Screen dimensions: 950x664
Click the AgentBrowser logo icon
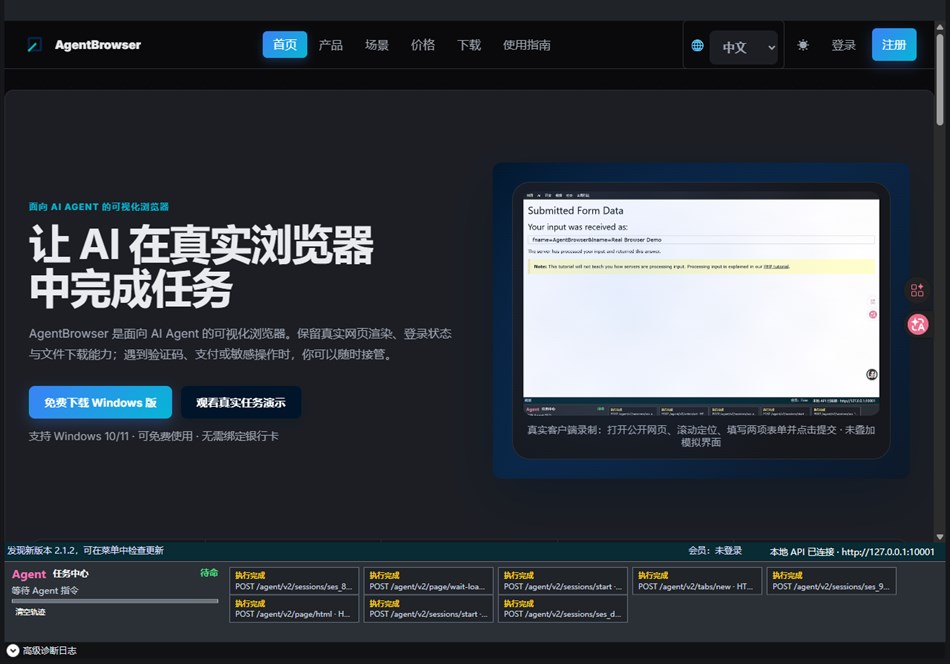[x=35, y=45]
